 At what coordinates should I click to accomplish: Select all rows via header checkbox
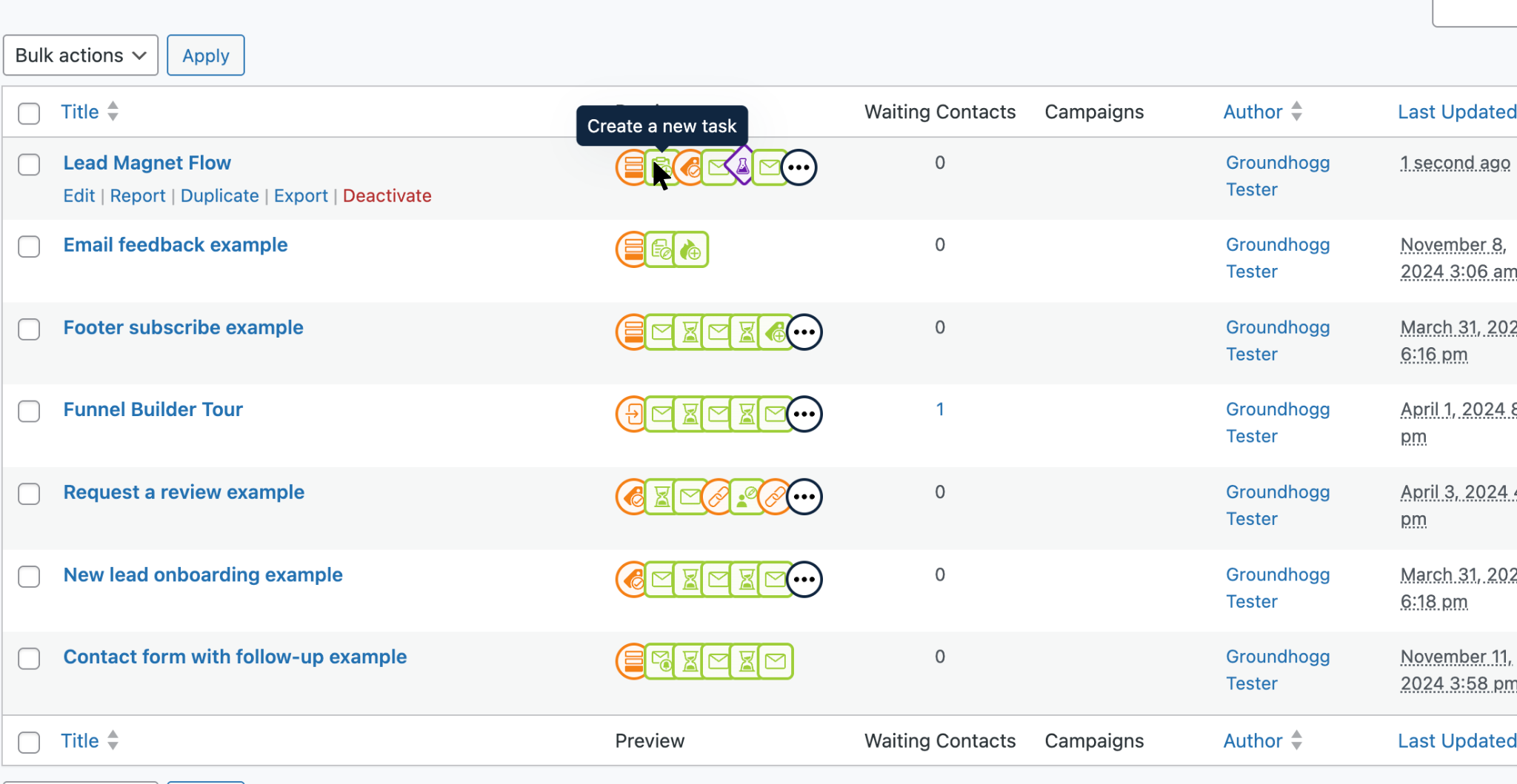point(29,113)
